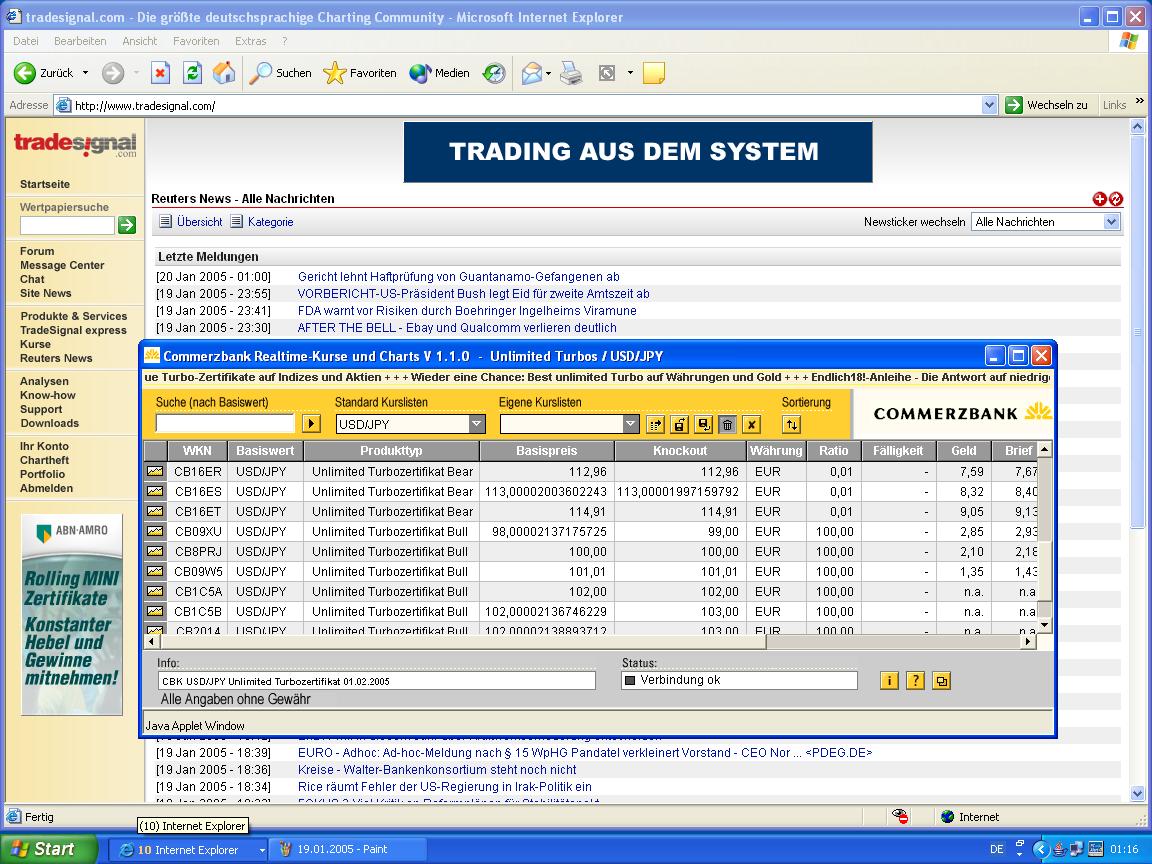Open the Eigene Kurslisten dropdown
This screenshot has width=1152, height=864.
click(630, 424)
